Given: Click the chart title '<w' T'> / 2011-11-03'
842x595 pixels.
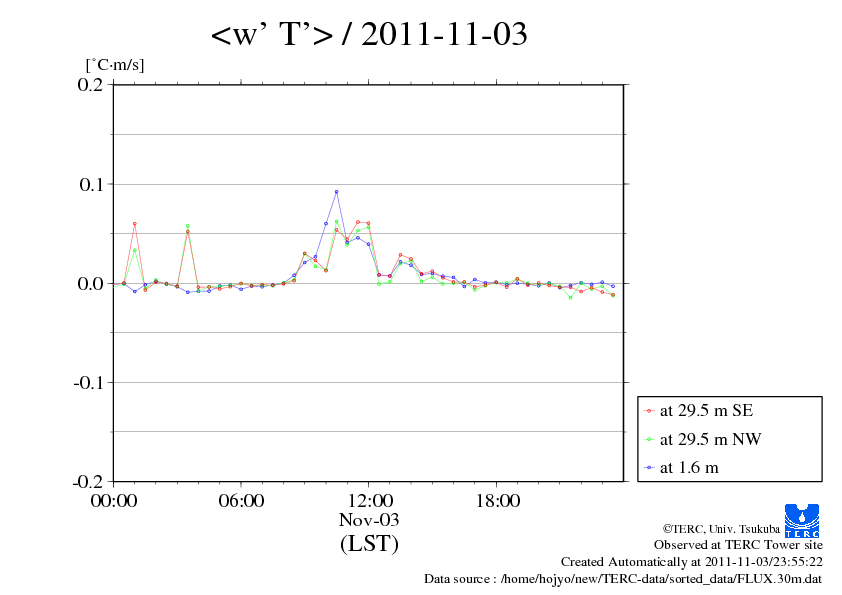Looking at the screenshot, I should tap(369, 34).
